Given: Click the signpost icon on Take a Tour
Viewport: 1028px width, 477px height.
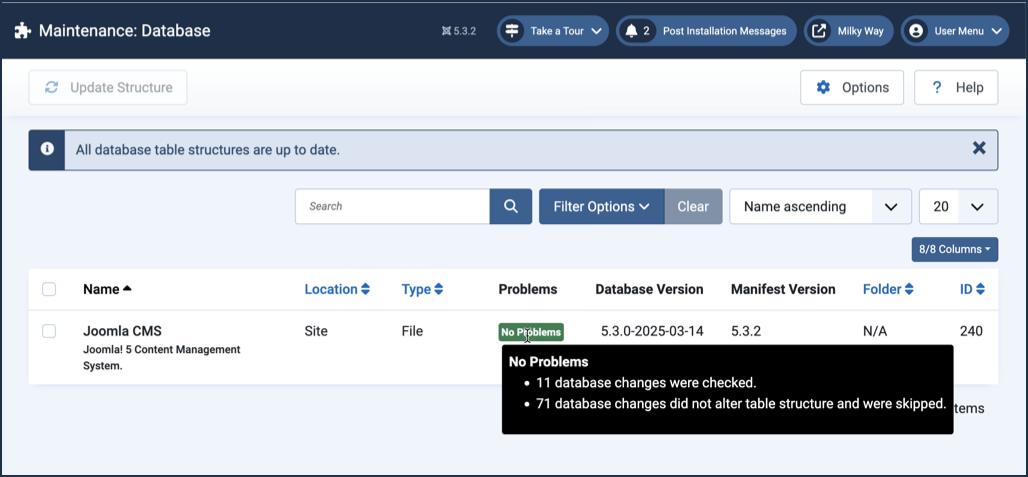Looking at the screenshot, I should pyautogui.click(x=511, y=31).
